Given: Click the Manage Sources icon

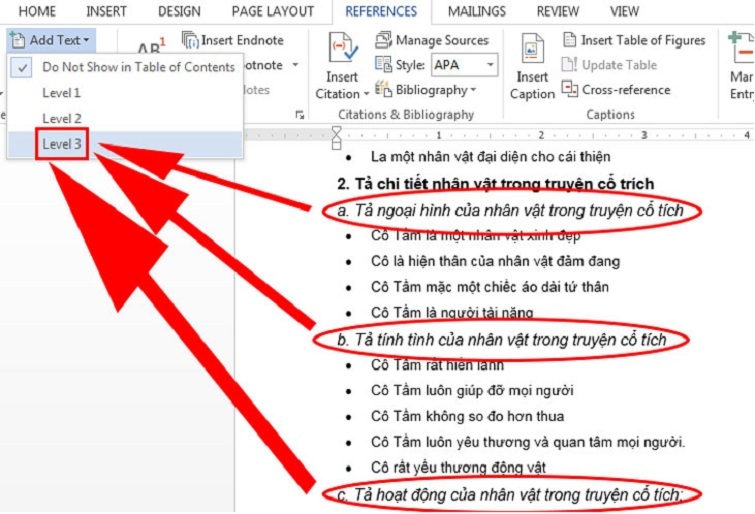Looking at the screenshot, I should click(384, 41).
